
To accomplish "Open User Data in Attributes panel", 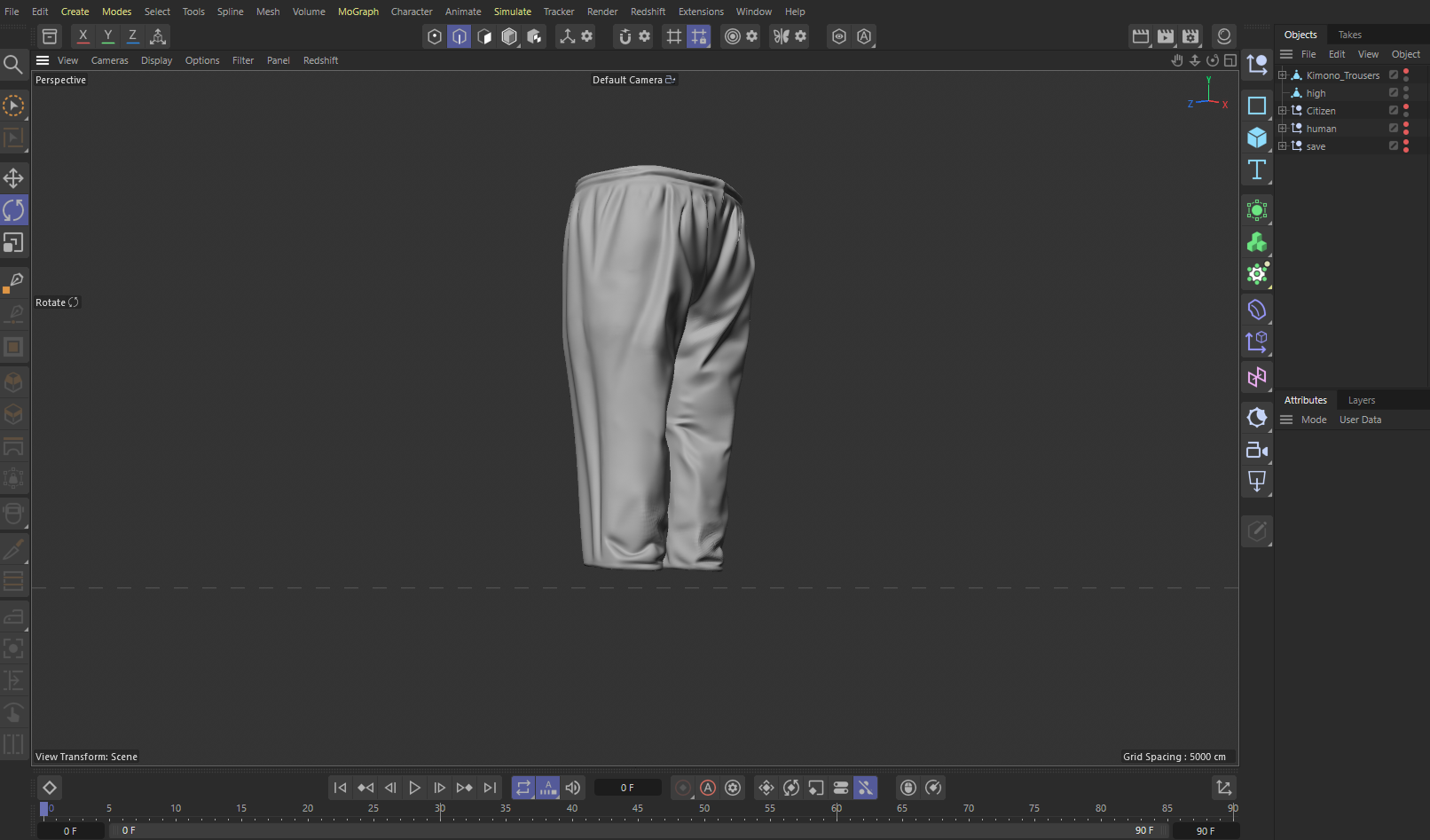I will click(1360, 420).
